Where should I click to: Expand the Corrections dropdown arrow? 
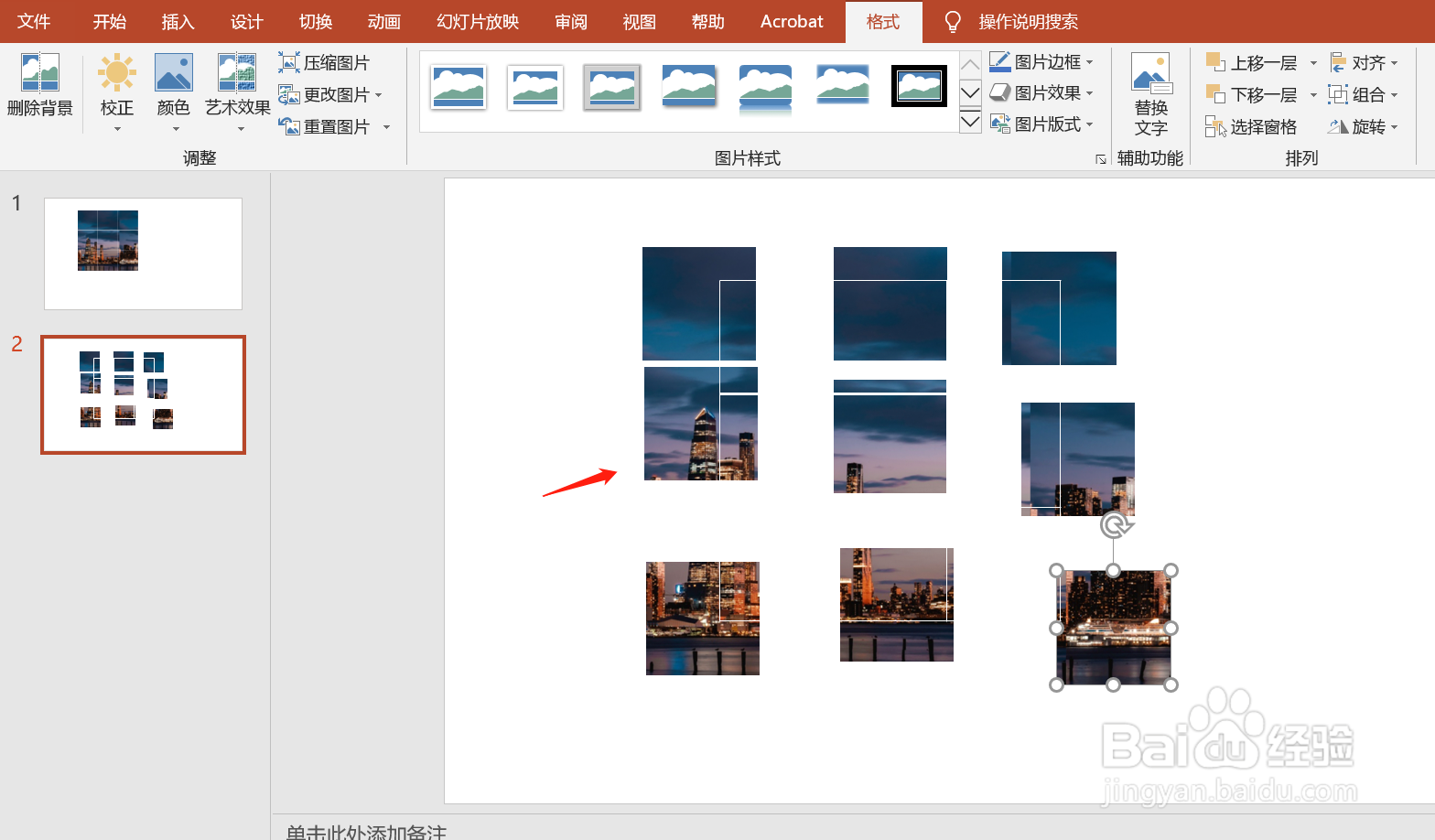[117, 129]
